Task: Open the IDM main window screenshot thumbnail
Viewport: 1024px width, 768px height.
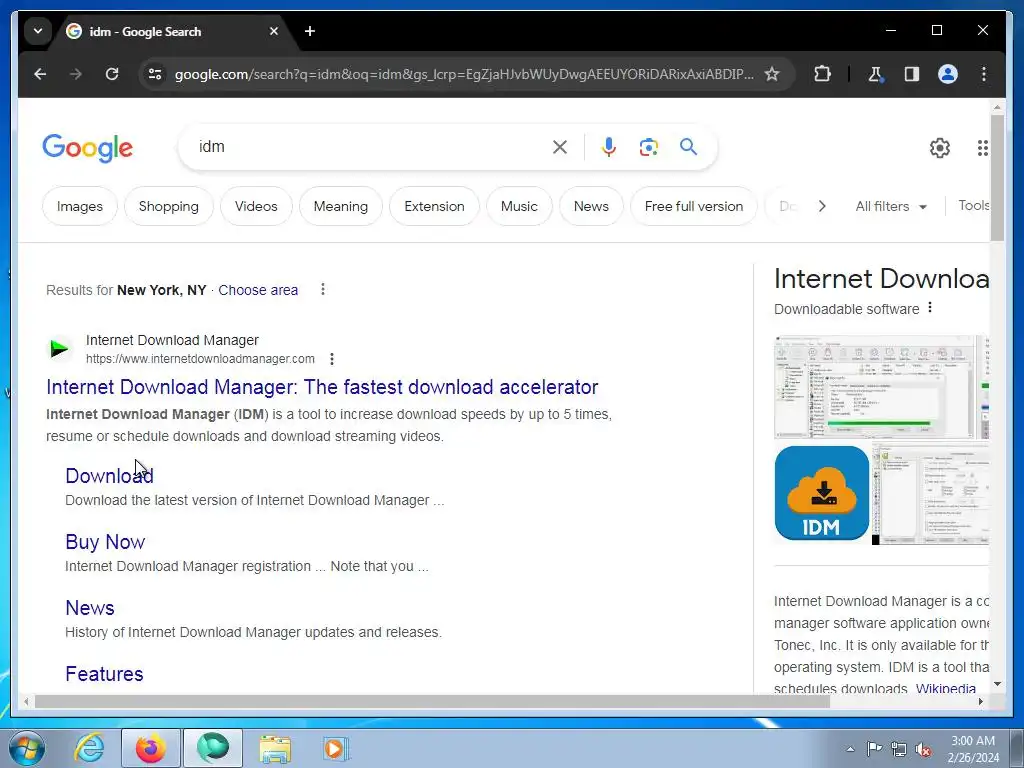Action: [x=874, y=387]
